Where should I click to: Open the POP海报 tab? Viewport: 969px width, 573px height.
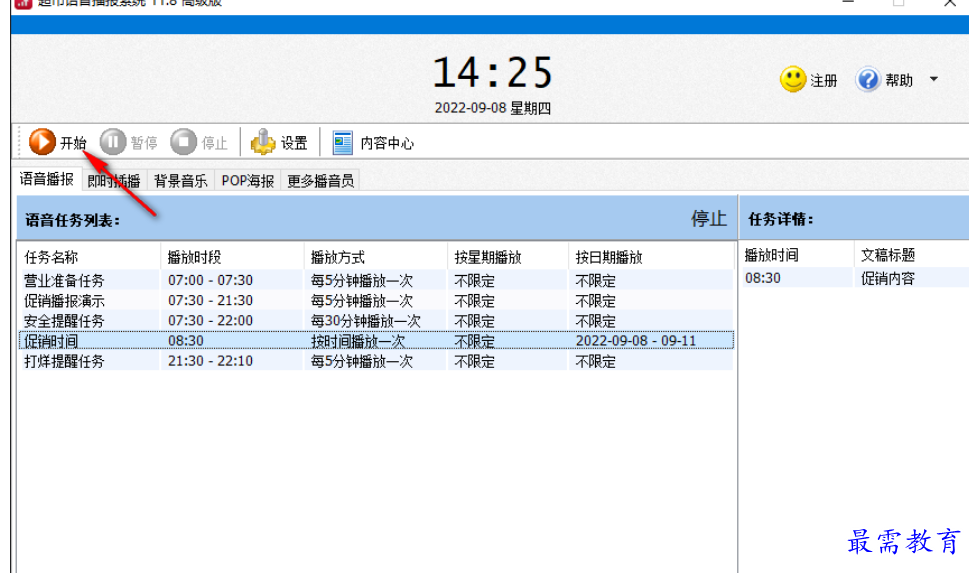pos(247,181)
